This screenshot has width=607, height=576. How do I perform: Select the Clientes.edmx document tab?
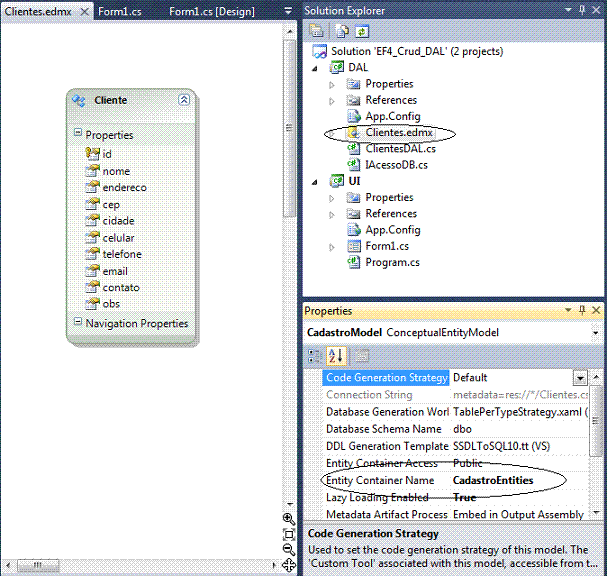coord(38,12)
